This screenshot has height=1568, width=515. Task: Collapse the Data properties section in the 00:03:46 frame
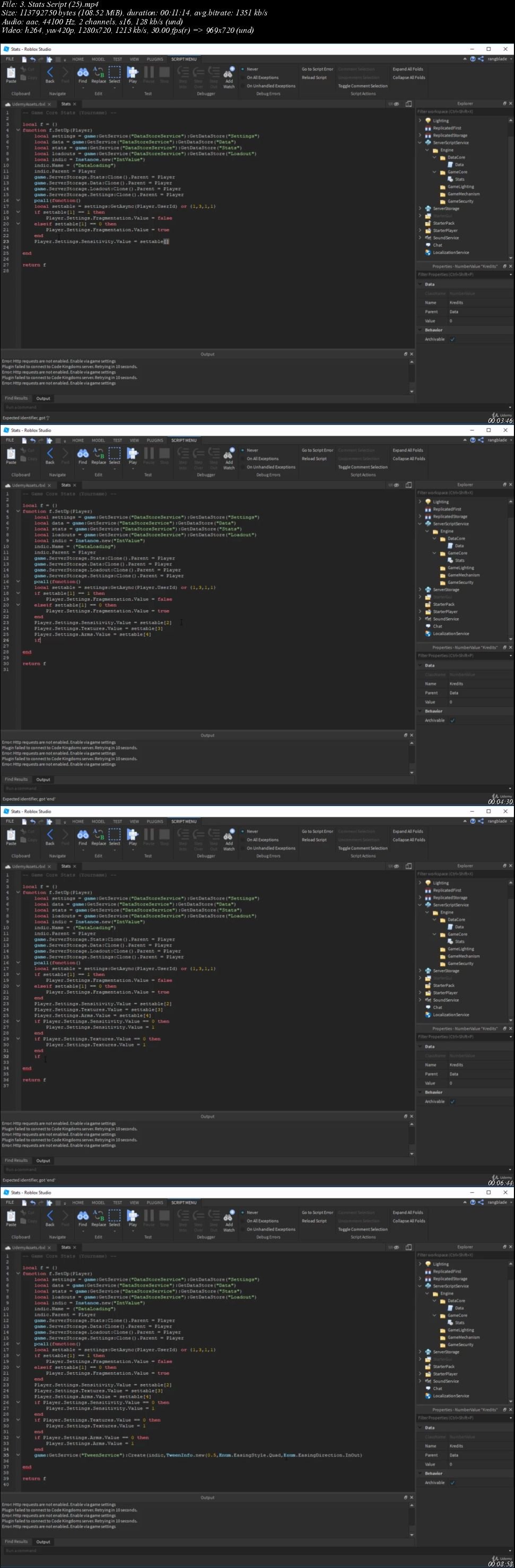point(420,284)
